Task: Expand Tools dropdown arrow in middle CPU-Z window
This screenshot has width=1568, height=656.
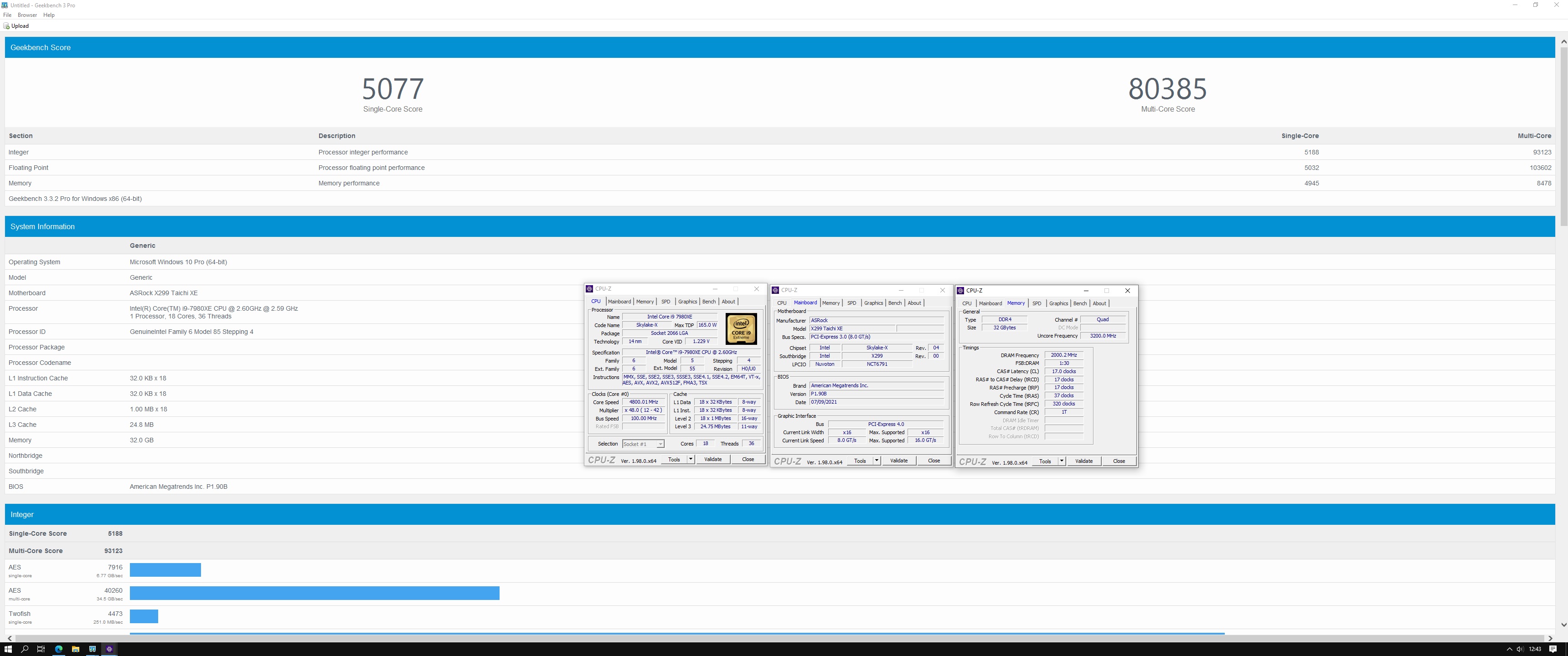Action: (x=877, y=461)
